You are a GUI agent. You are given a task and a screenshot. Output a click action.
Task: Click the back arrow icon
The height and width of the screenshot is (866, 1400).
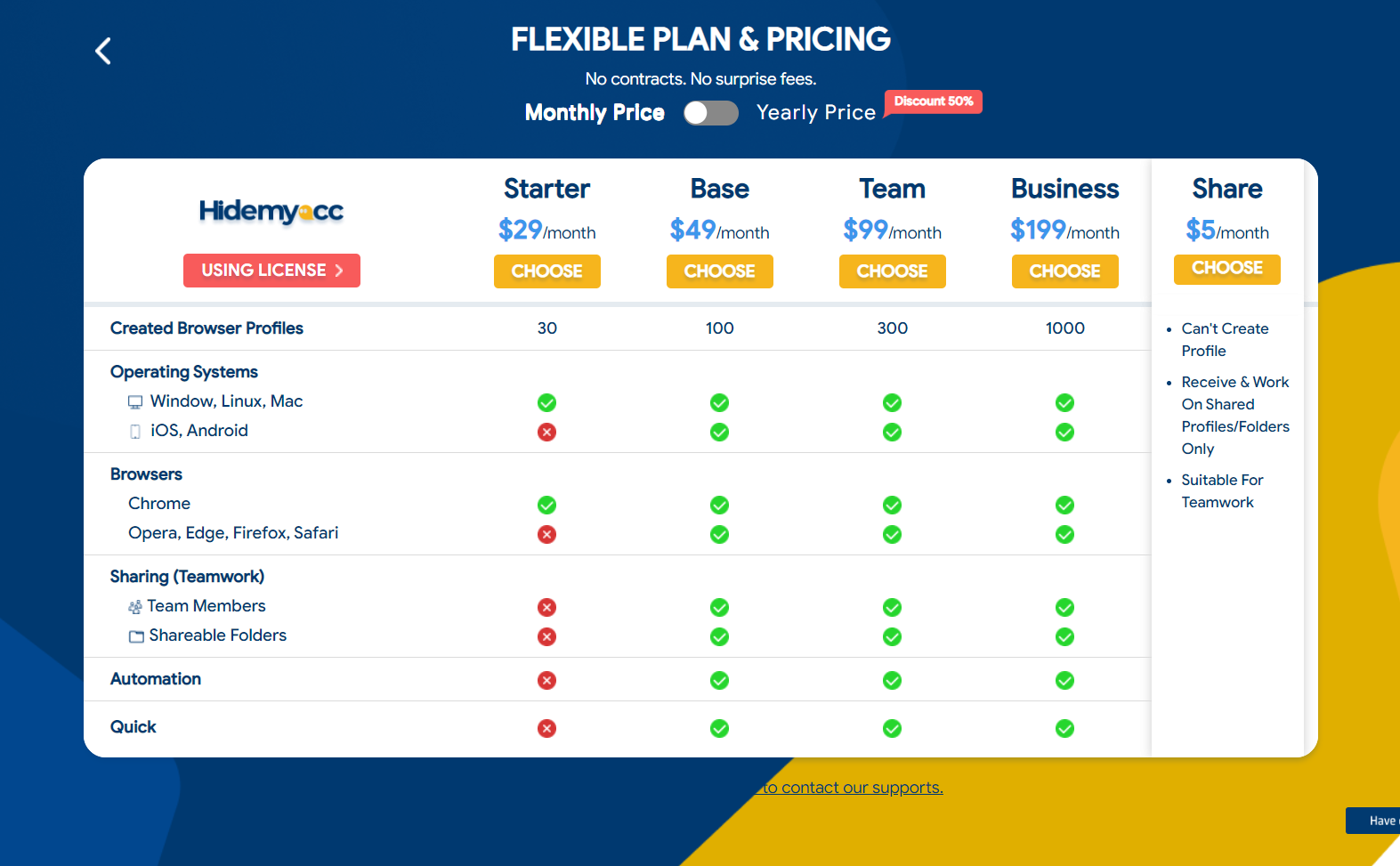coord(103,51)
